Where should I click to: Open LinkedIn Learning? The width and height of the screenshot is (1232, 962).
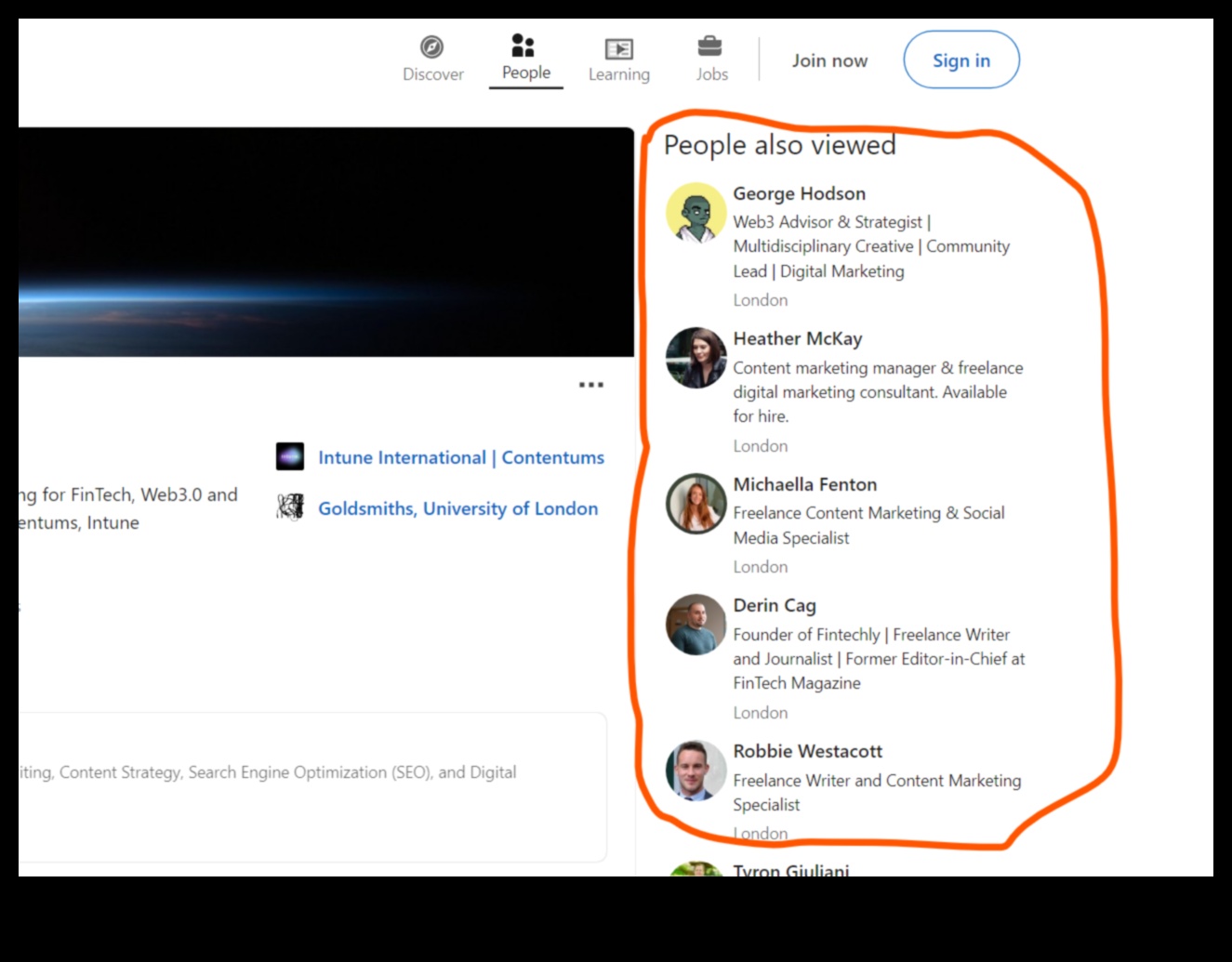click(x=618, y=59)
